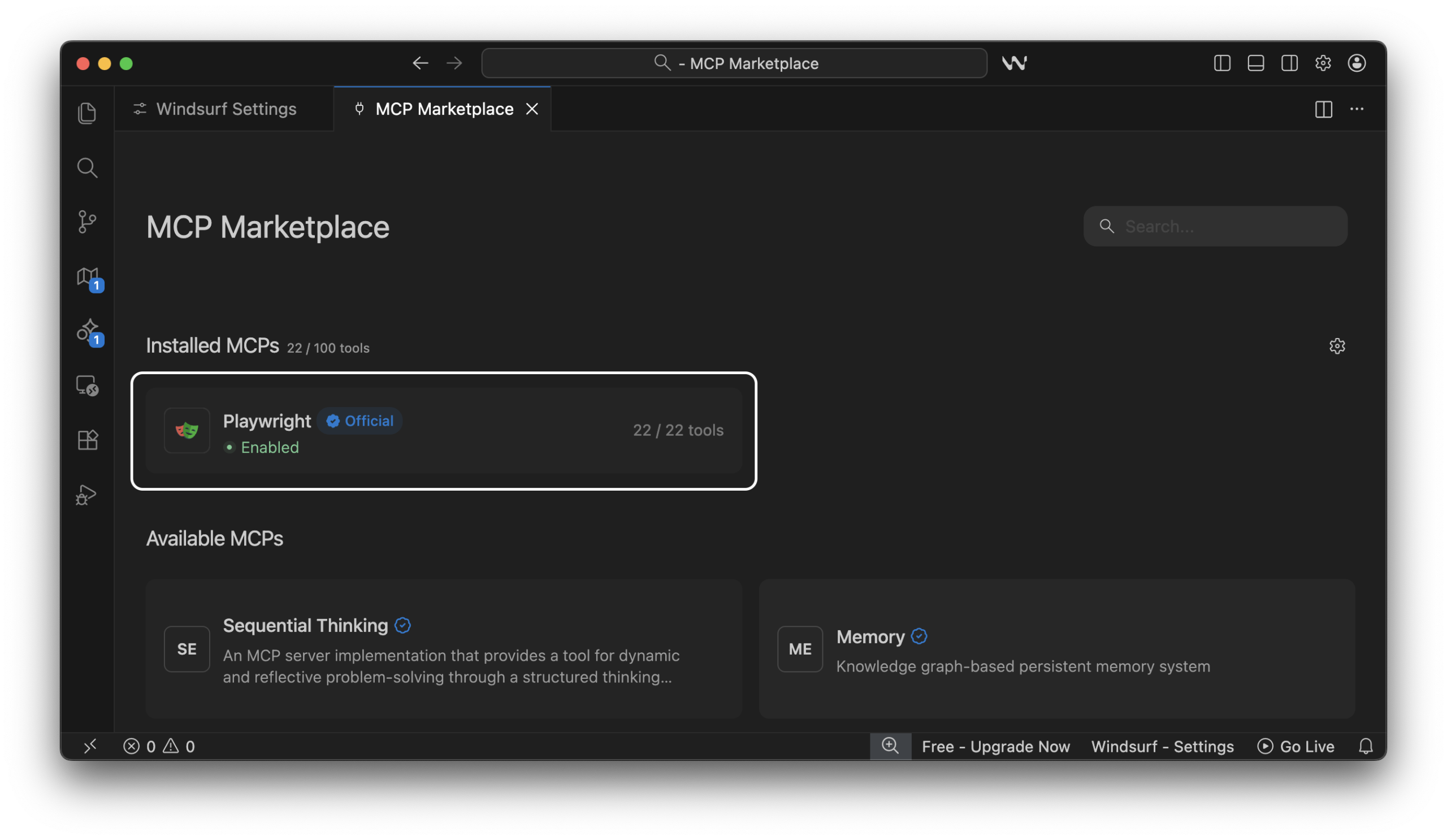The height and width of the screenshot is (840, 1447).
Task: Switch to the Windsurf Settings tab
Action: (226, 109)
